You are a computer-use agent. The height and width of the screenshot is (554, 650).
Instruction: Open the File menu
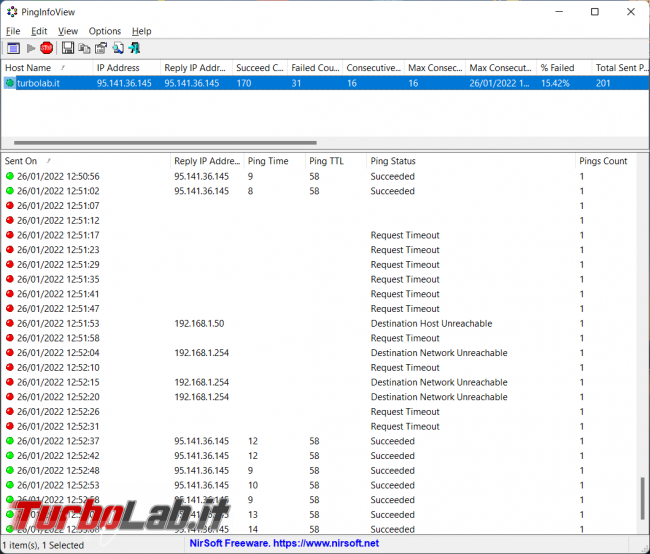point(13,31)
